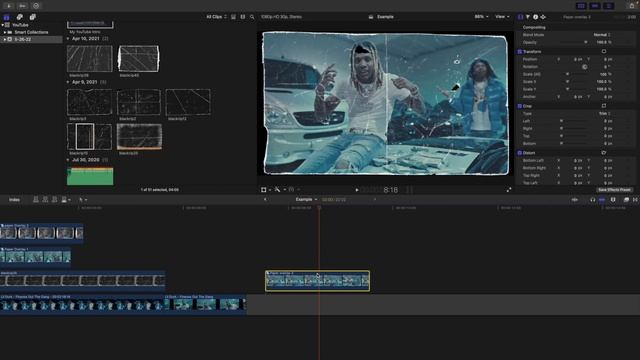Screen dimensions: 640x360
Task: Click the import media arrow button
Action: [x=9, y=6]
